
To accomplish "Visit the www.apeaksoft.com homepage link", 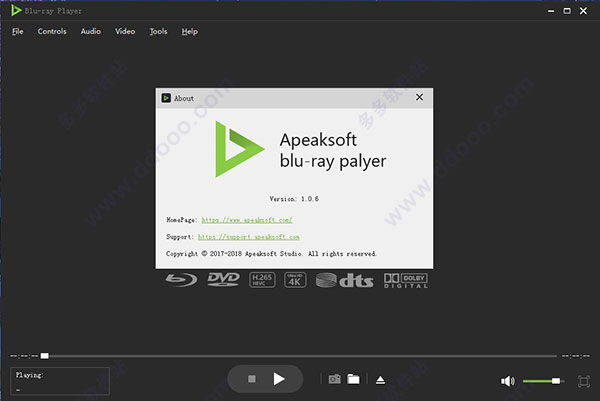I will coord(246,218).
